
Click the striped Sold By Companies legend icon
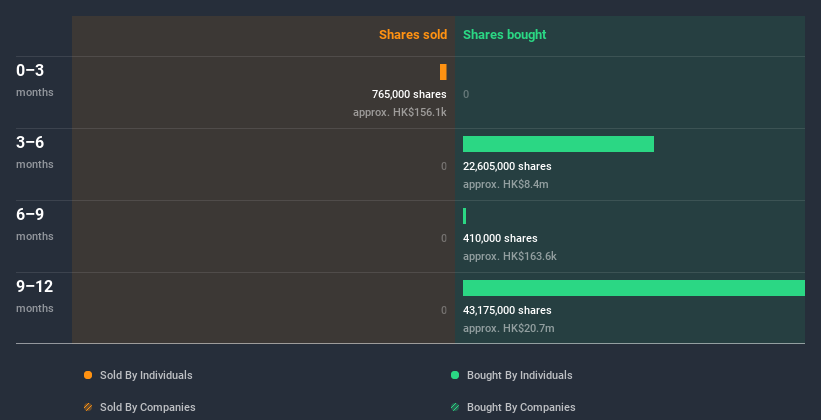tap(88, 407)
